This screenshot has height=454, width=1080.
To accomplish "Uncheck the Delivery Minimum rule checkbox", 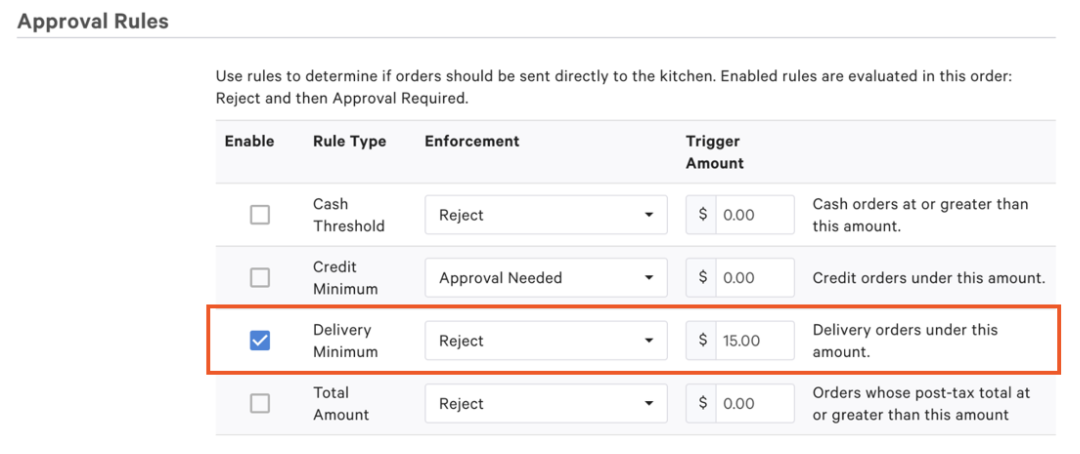I will pos(260,341).
